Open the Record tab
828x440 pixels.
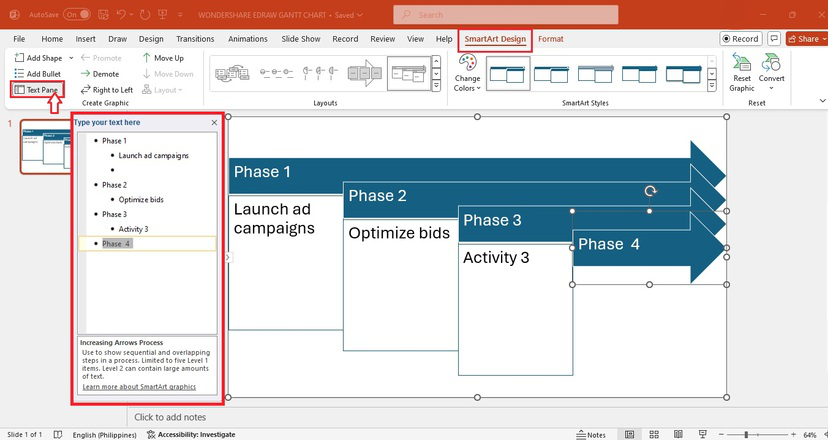(345, 39)
